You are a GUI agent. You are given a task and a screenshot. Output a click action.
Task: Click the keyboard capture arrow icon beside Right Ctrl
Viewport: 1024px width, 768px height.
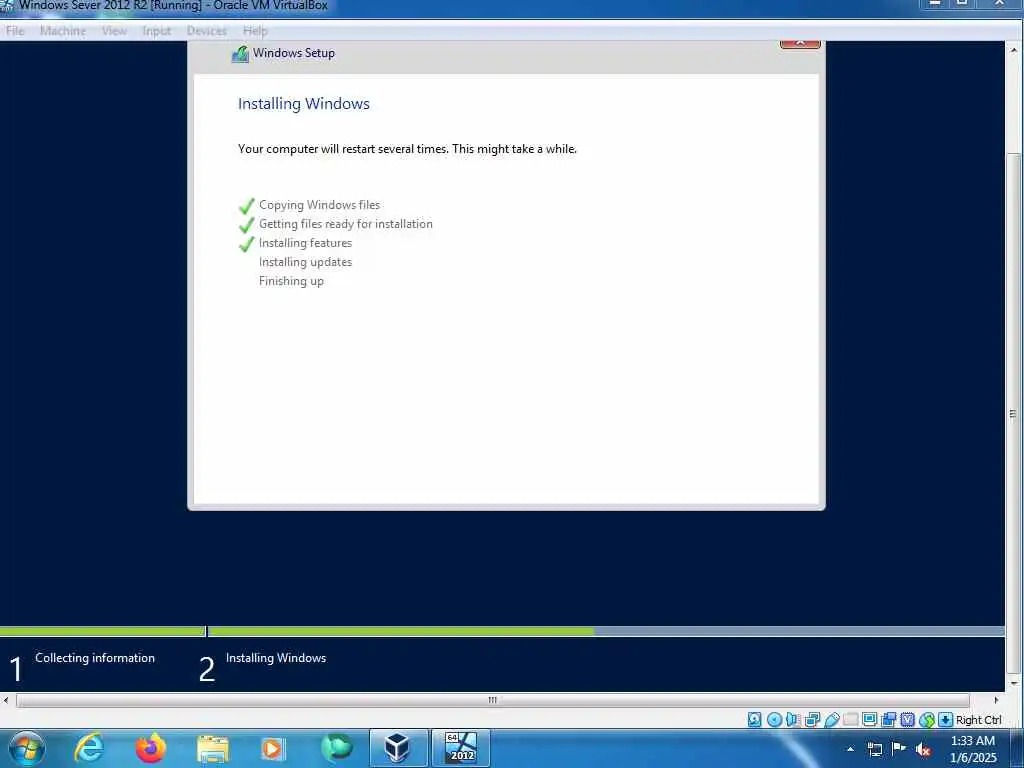[945, 720]
